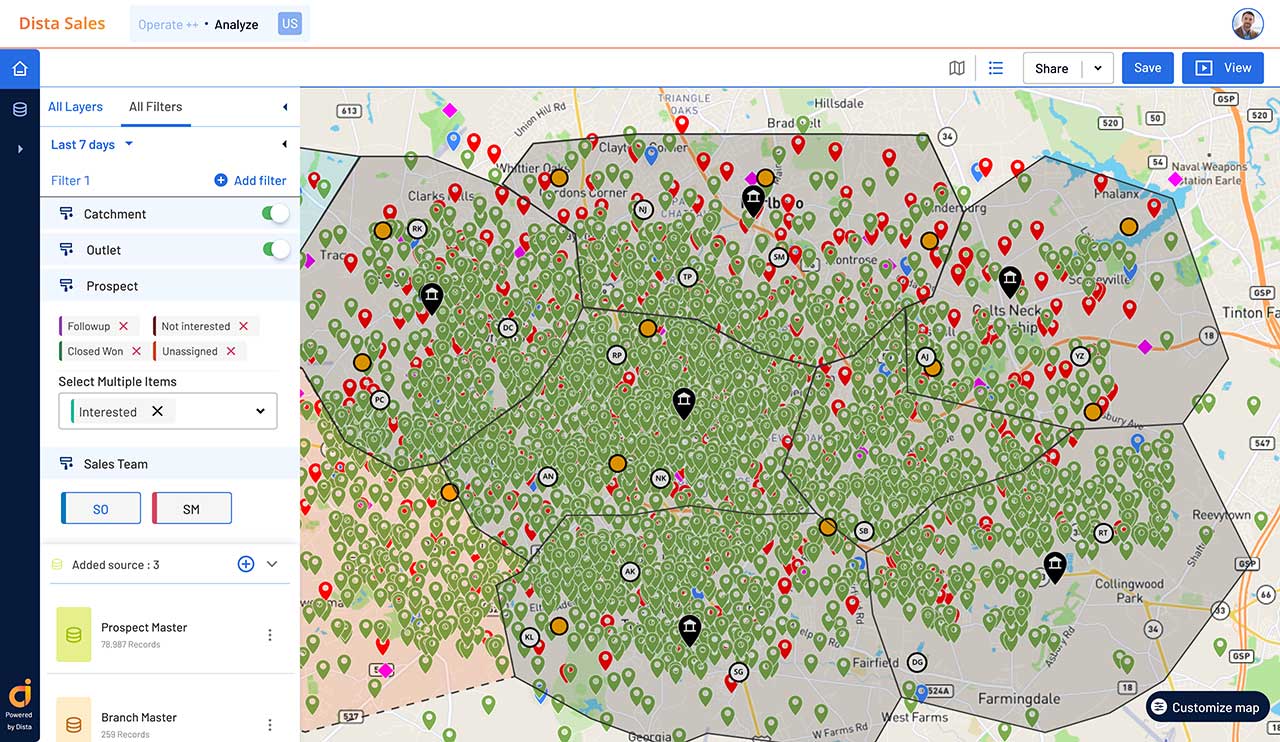This screenshot has height=742, width=1280.
Task: Click the Outlet filter icon
Action: coord(67,250)
